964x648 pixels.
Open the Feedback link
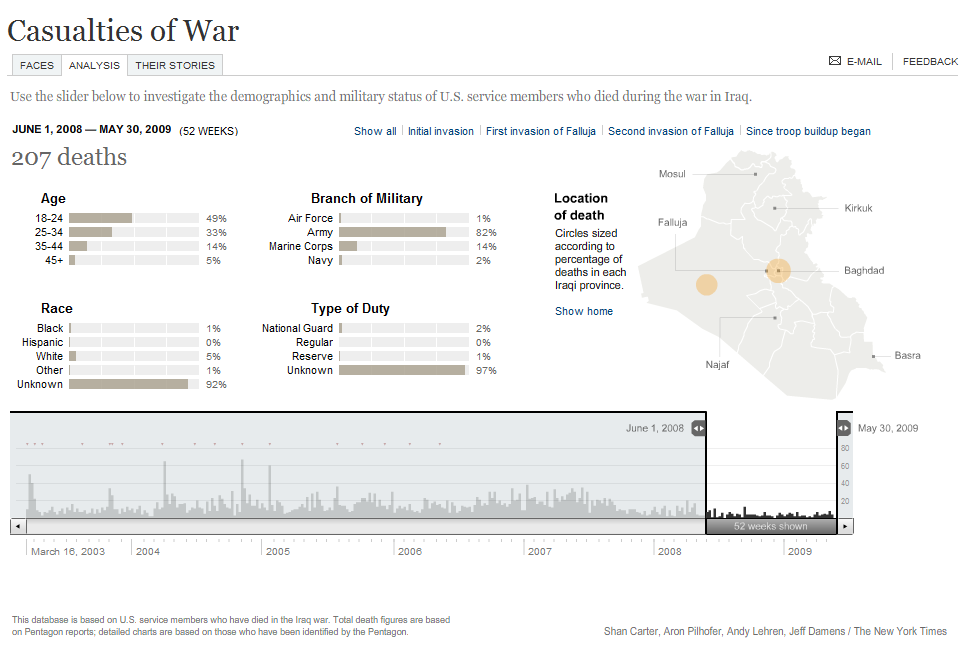(930, 61)
